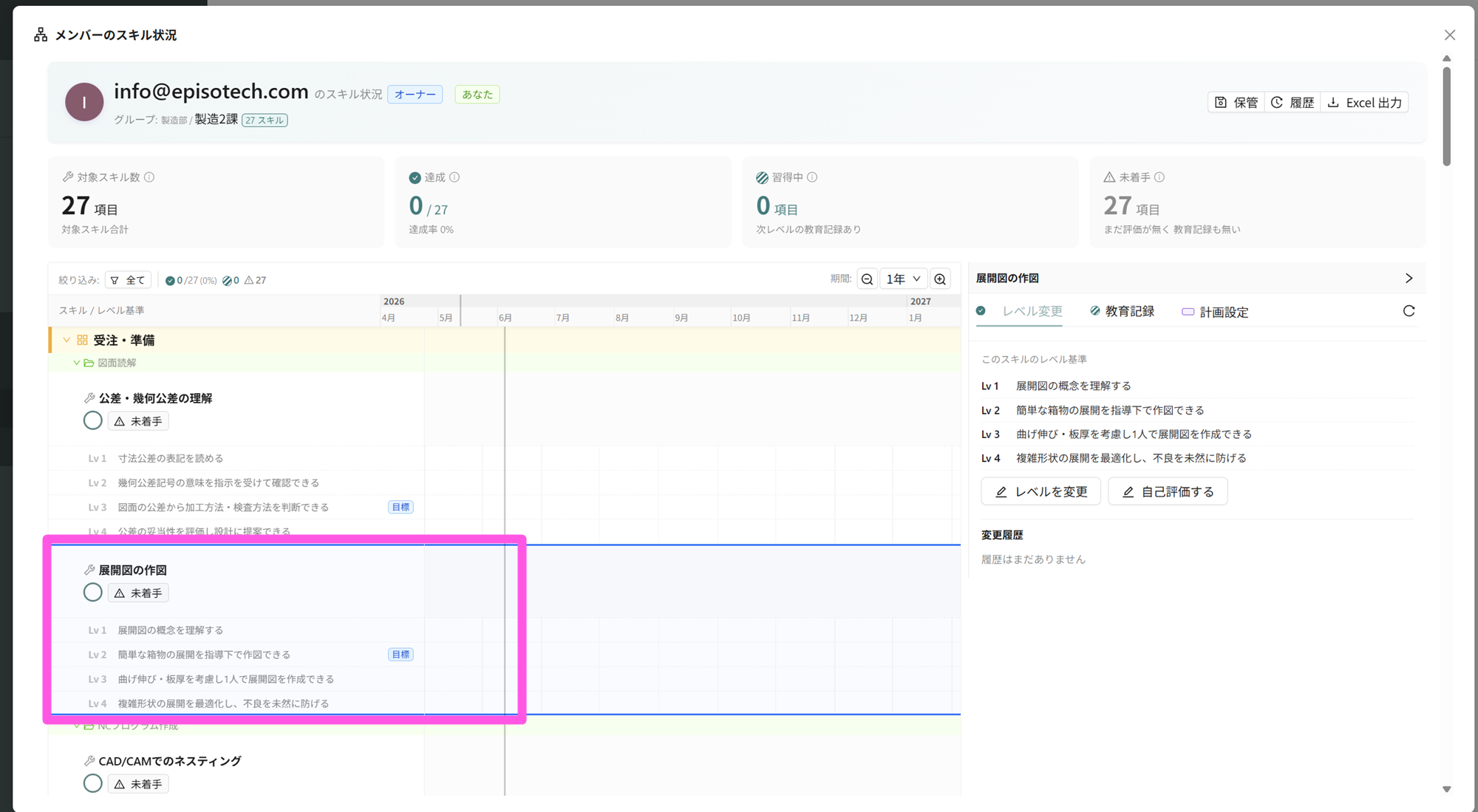The width and height of the screenshot is (1478, 812).
Task: Close the メンバーのスキル状況 dialog
Action: [1450, 35]
